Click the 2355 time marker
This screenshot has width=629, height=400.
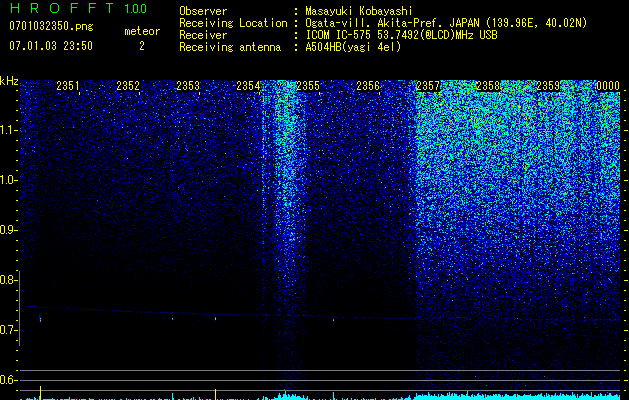coord(308,86)
